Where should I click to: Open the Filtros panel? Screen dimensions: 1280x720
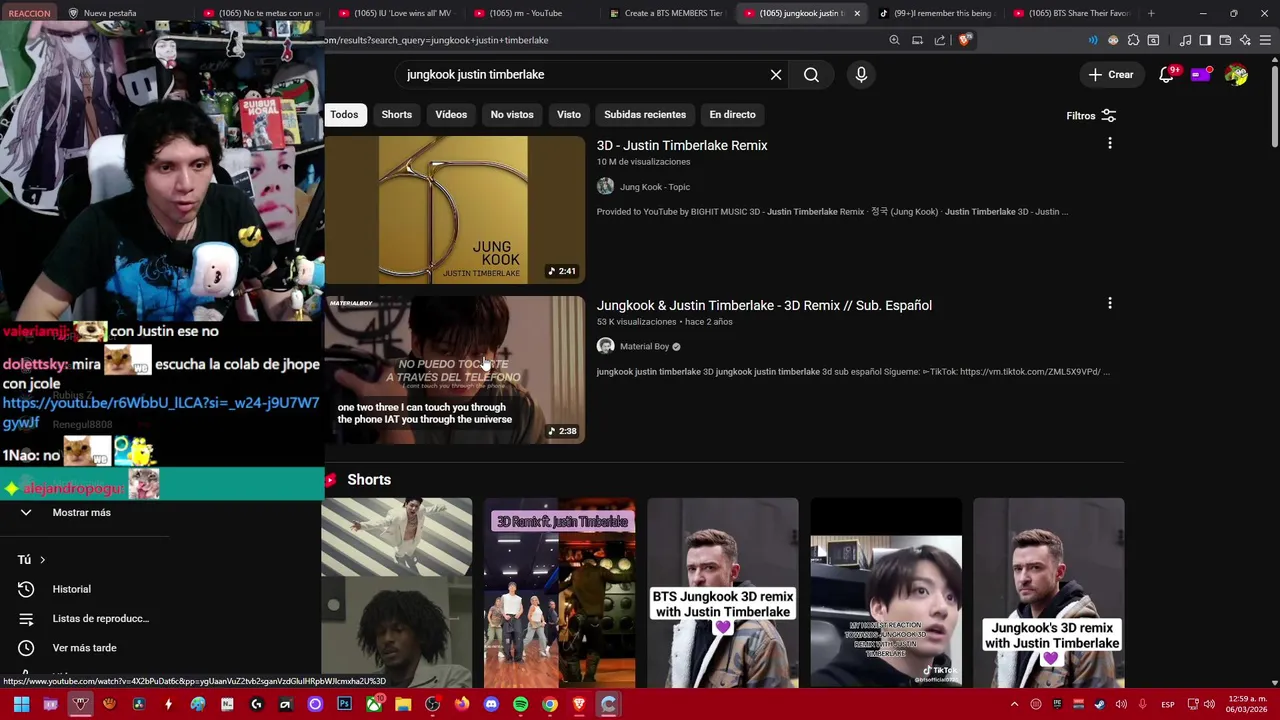click(1091, 116)
